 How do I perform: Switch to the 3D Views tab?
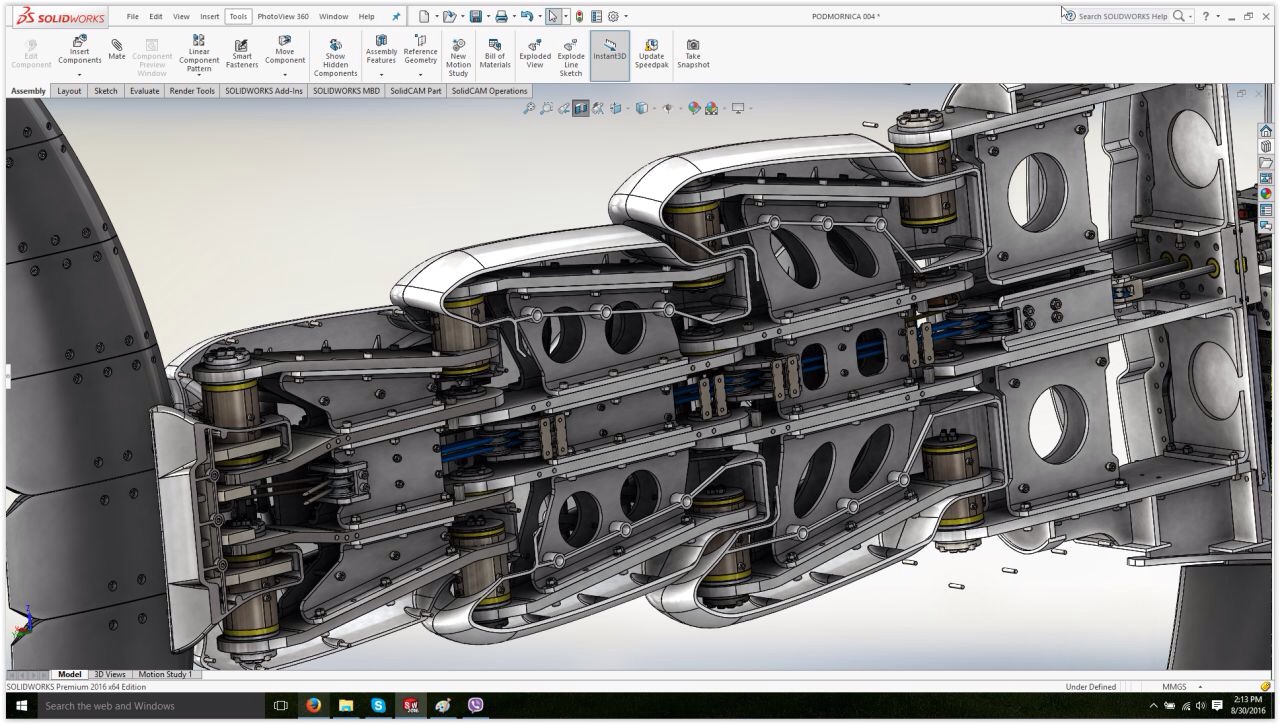tap(110, 675)
